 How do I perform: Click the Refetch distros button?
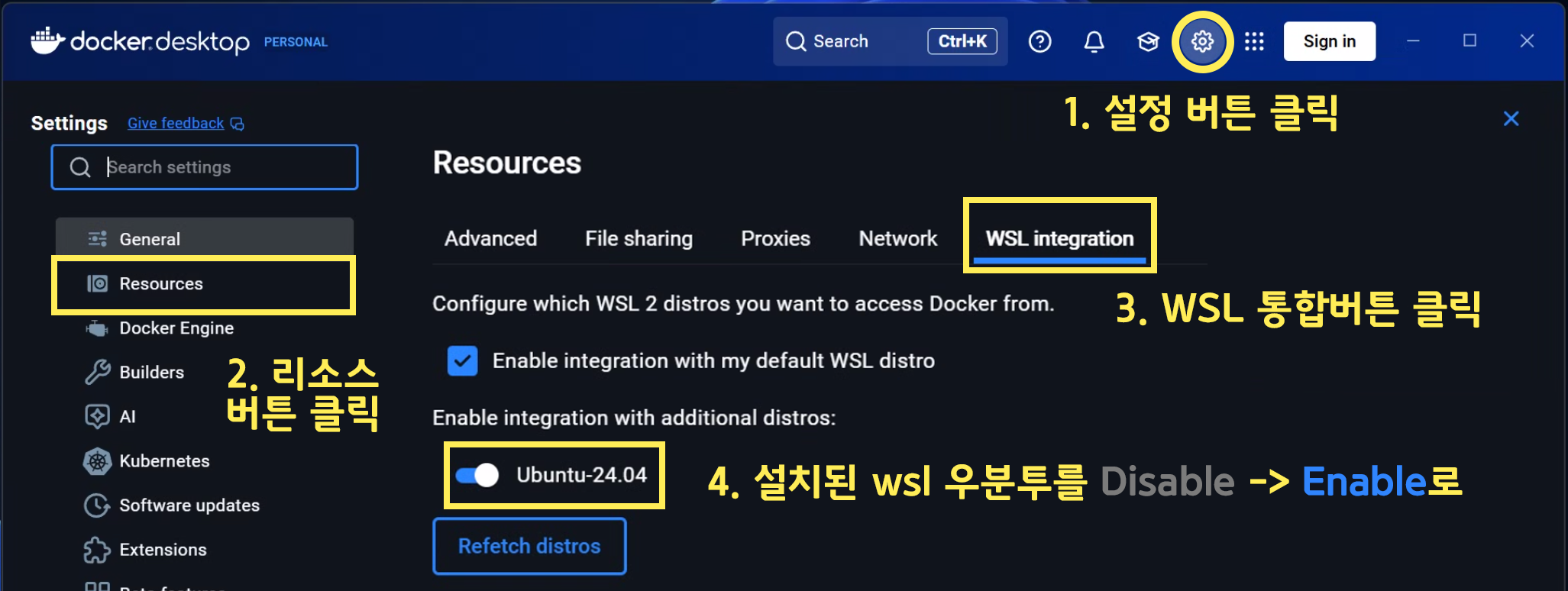pos(529,546)
